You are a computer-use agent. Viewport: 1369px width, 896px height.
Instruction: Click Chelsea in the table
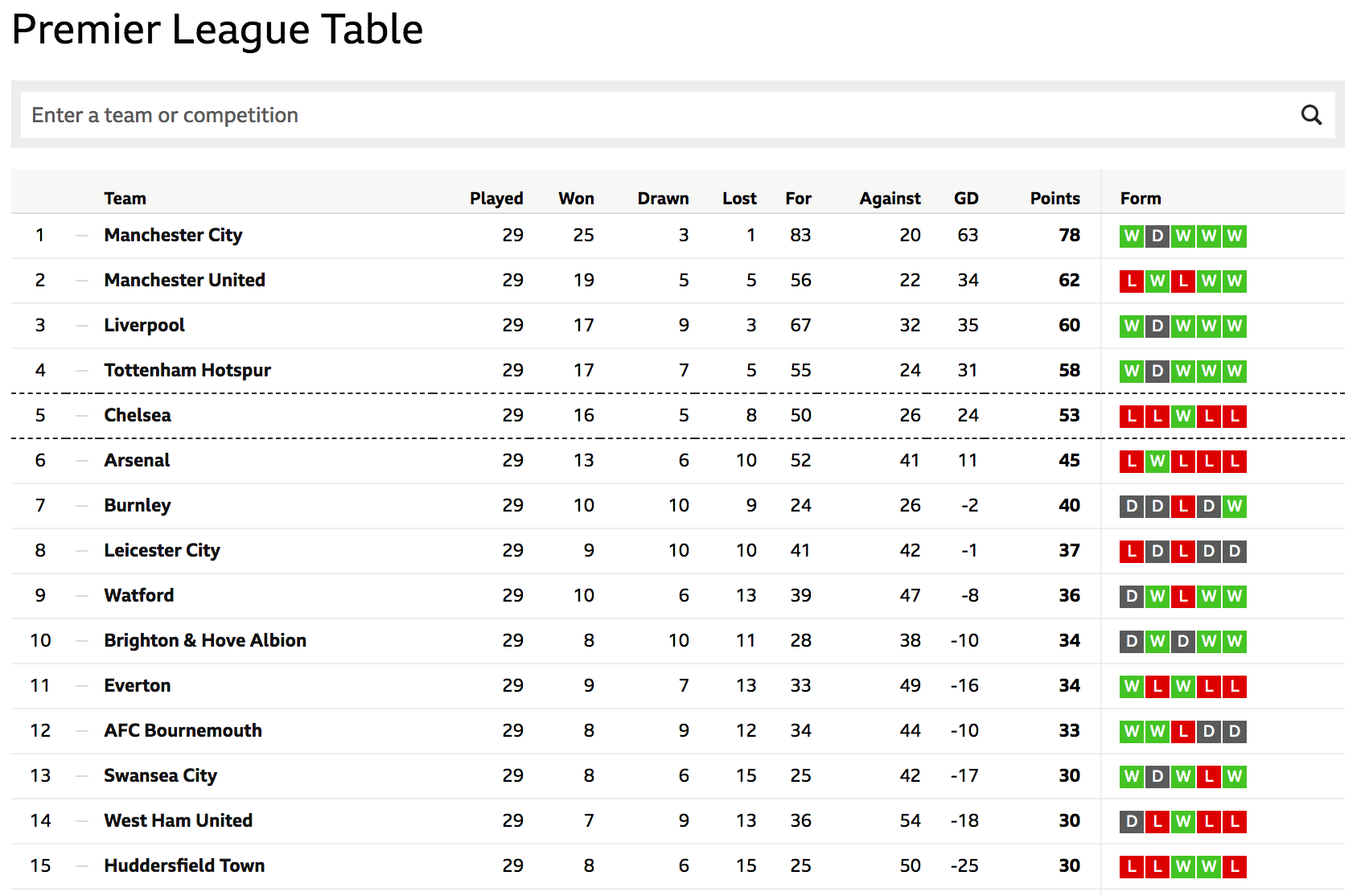[x=138, y=415]
